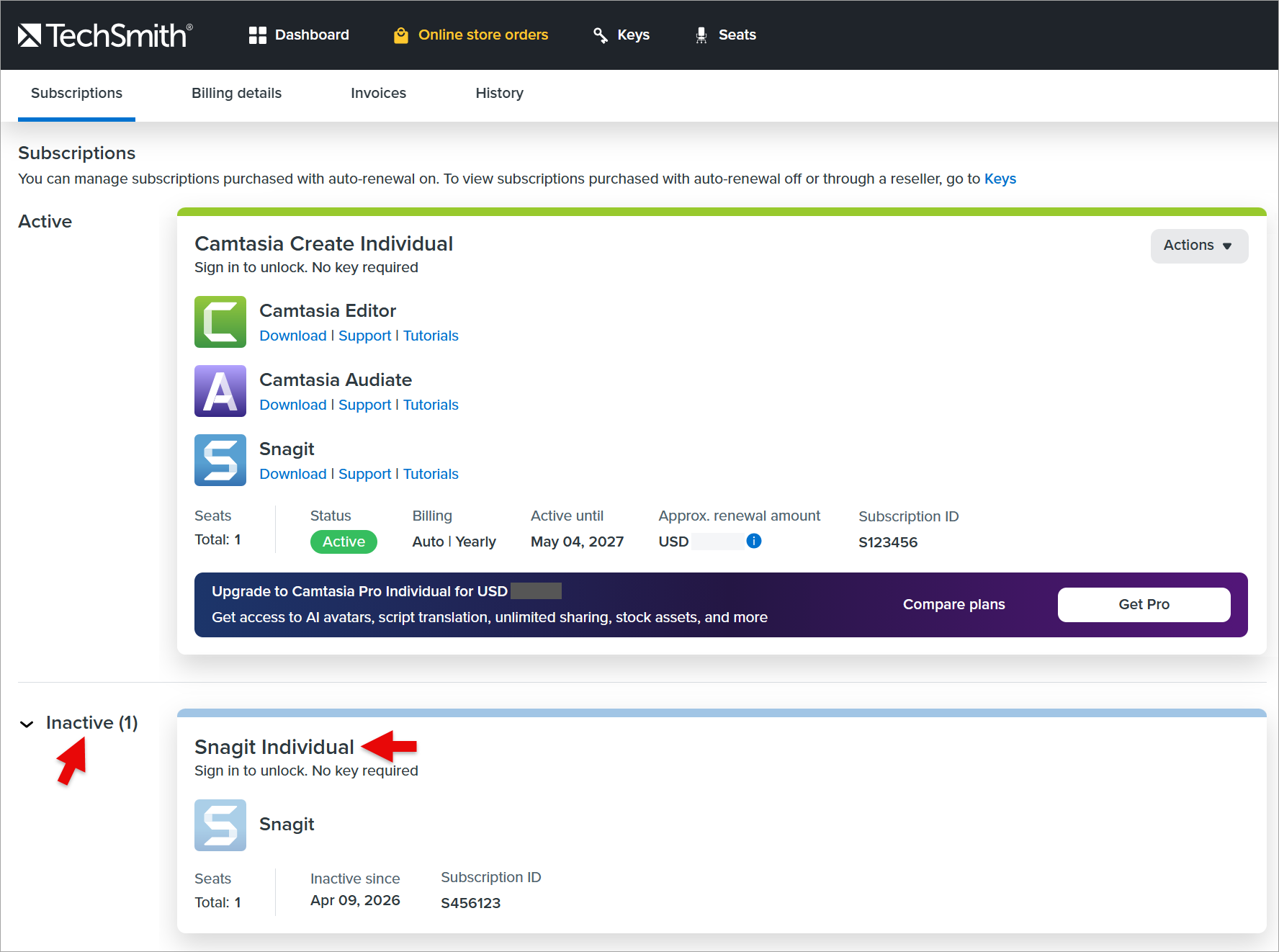Switch to the Billing details tab

tap(236, 94)
